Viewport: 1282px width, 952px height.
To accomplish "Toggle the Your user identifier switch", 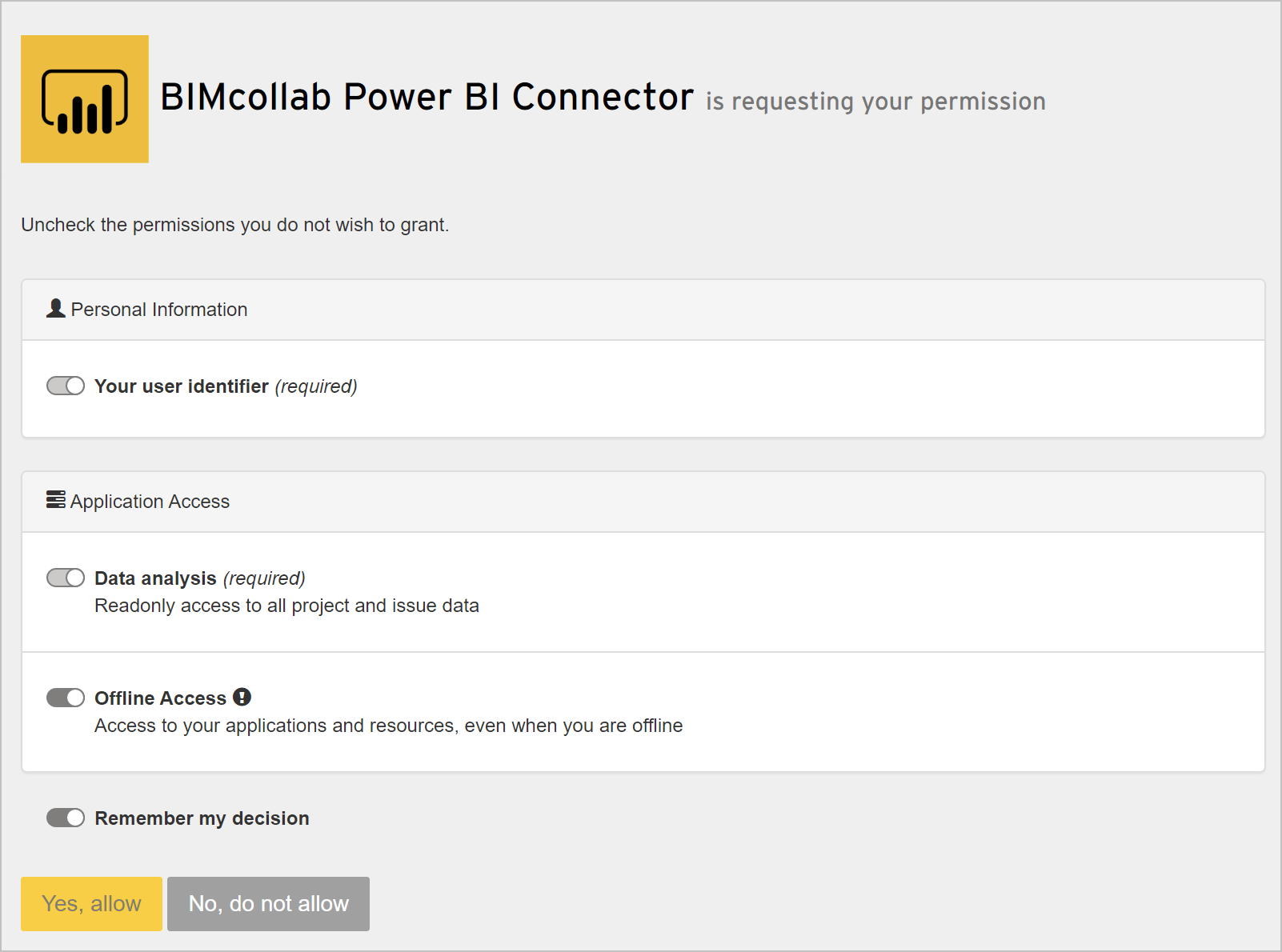I will point(66,386).
